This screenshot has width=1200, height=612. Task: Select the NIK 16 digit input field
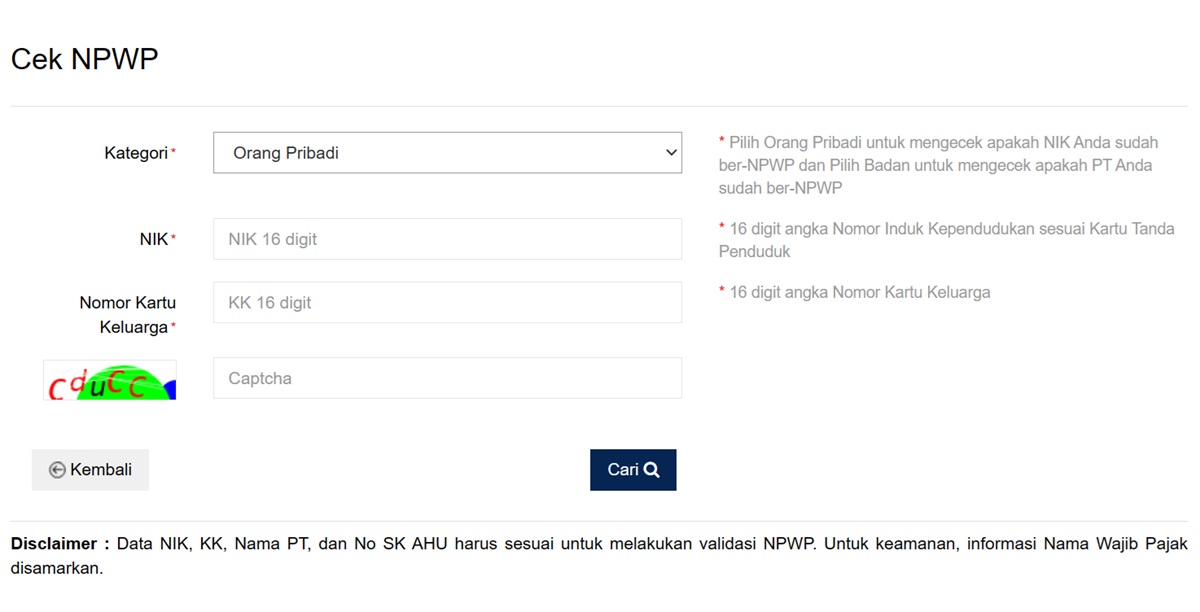pyautogui.click(x=447, y=238)
